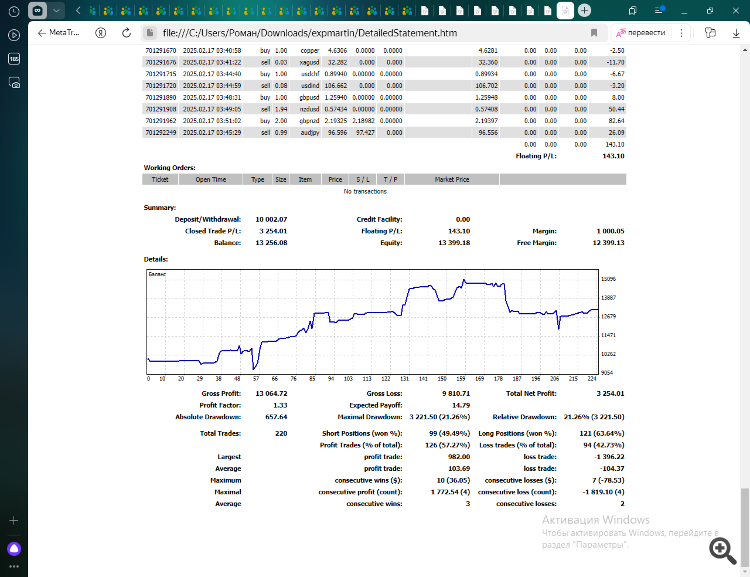
Task: Reload the current page
Action: pos(126,33)
